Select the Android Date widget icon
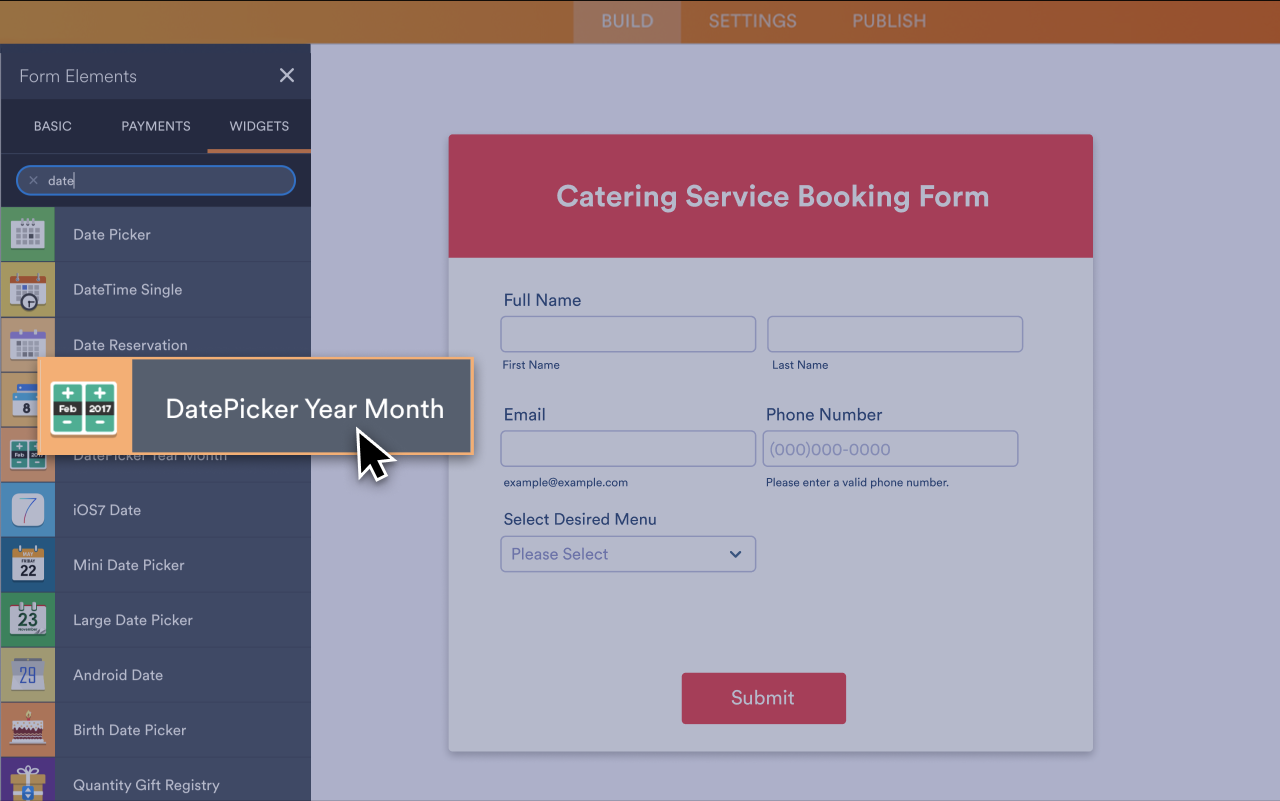The height and width of the screenshot is (801, 1280). click(x=28, y=675)
